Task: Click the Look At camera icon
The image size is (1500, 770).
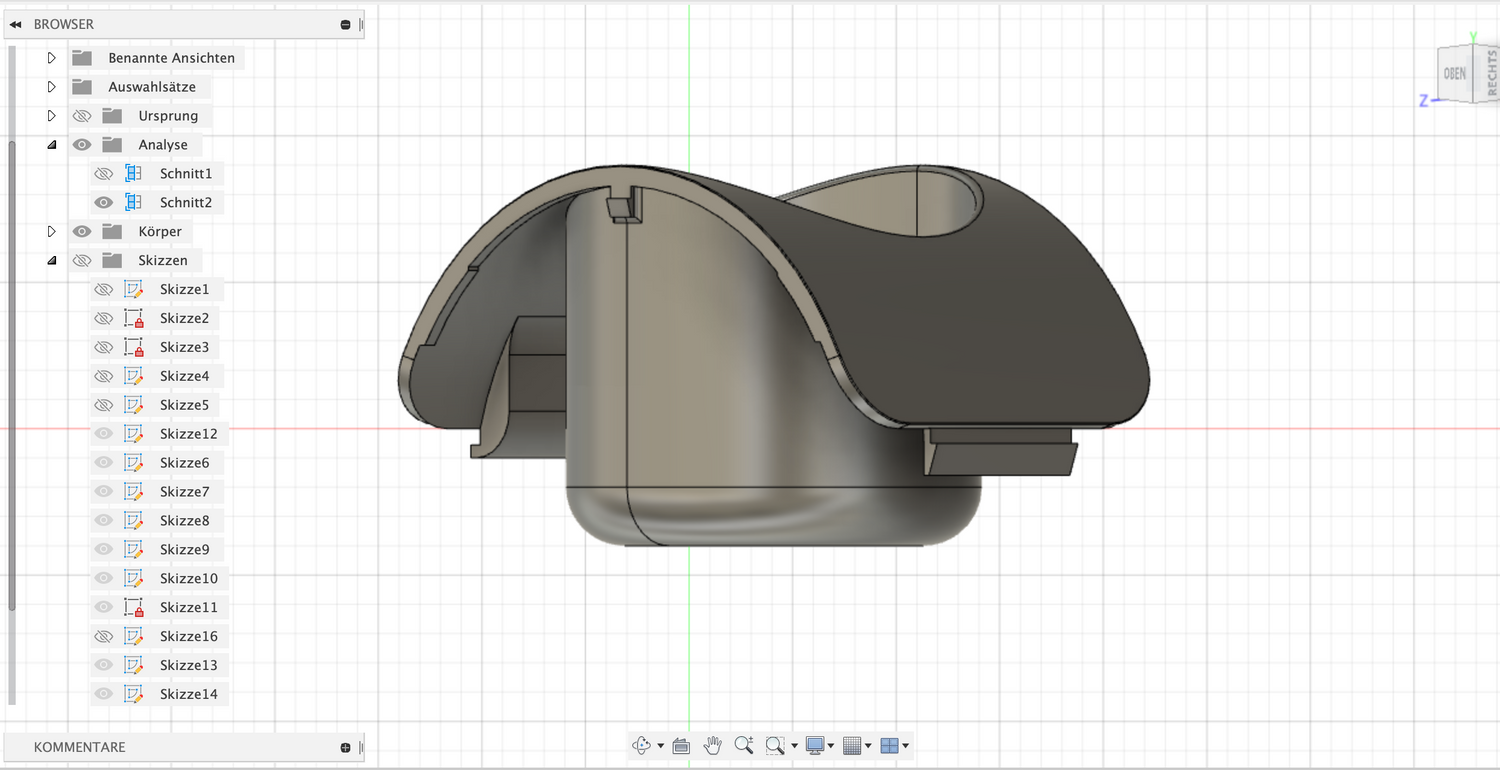Action: coord(681,746)
